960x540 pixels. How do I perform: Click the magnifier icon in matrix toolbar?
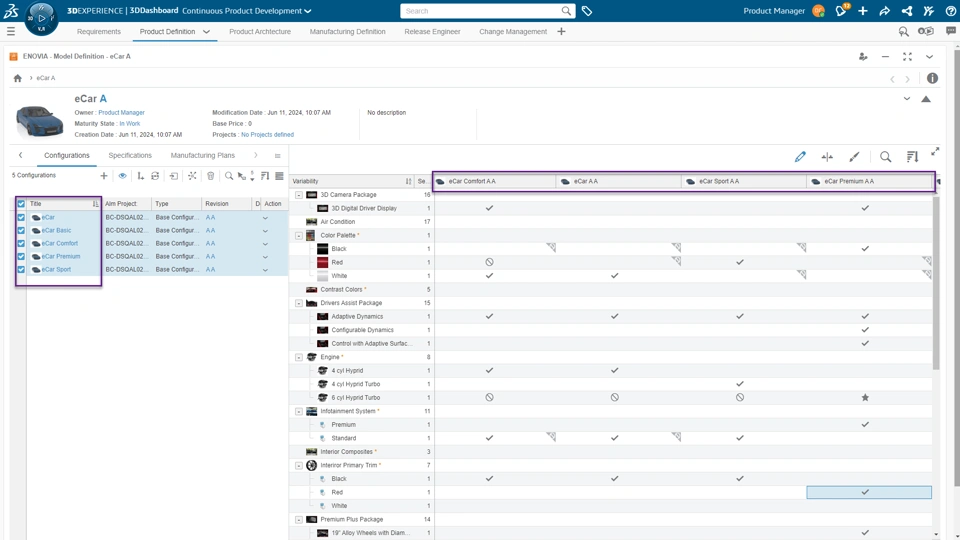tap(885, 157)
